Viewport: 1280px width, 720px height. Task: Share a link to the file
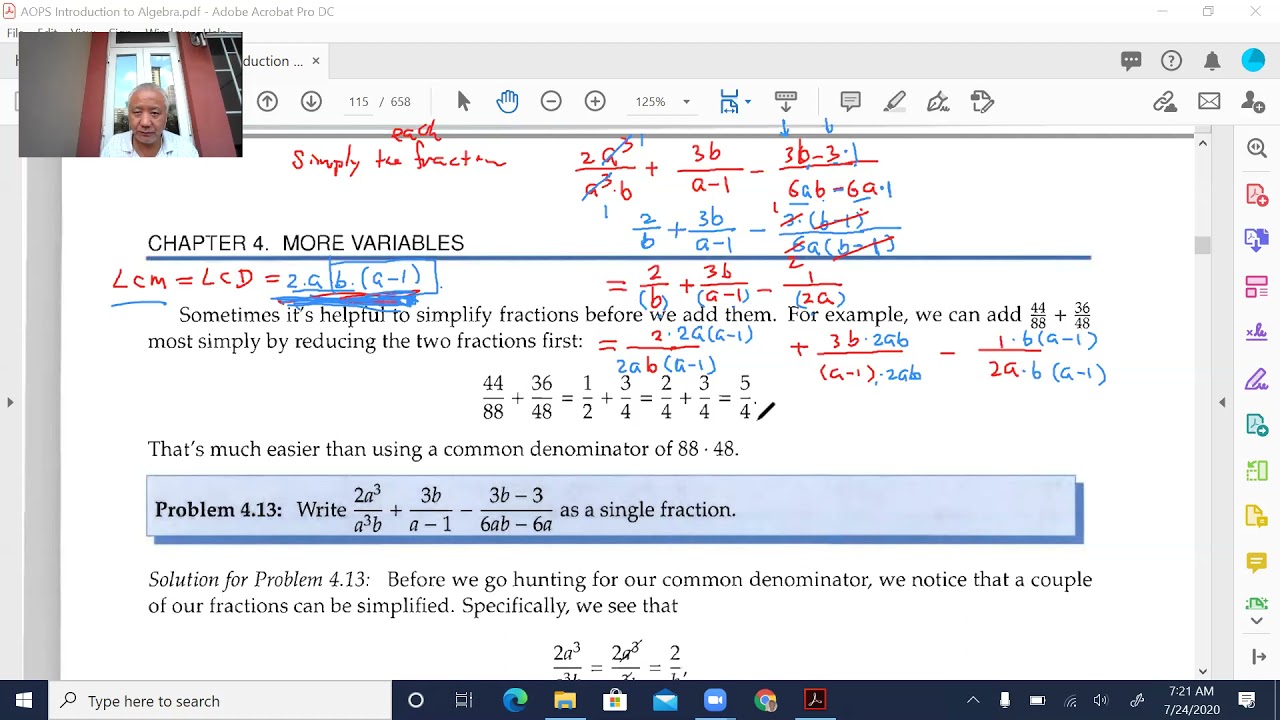(1164, 101)
